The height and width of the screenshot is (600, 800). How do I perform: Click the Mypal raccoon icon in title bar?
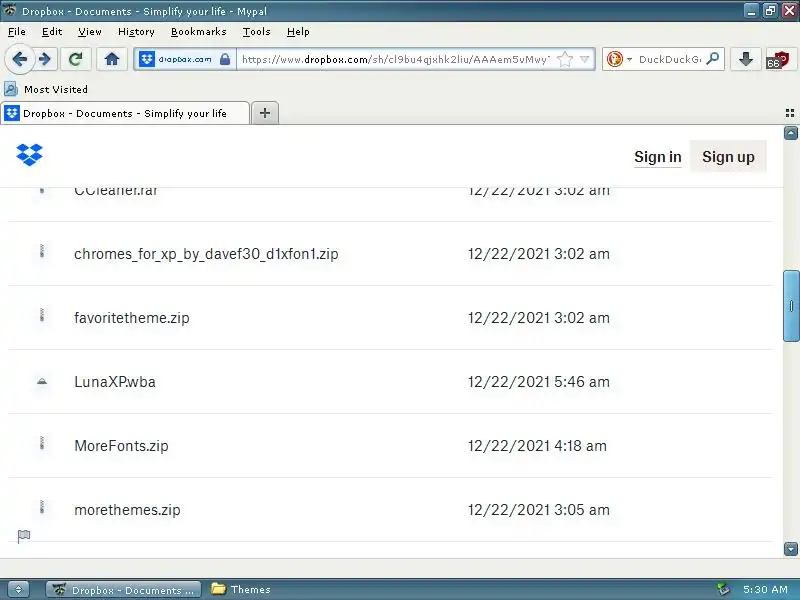click(x=10, y=10)
